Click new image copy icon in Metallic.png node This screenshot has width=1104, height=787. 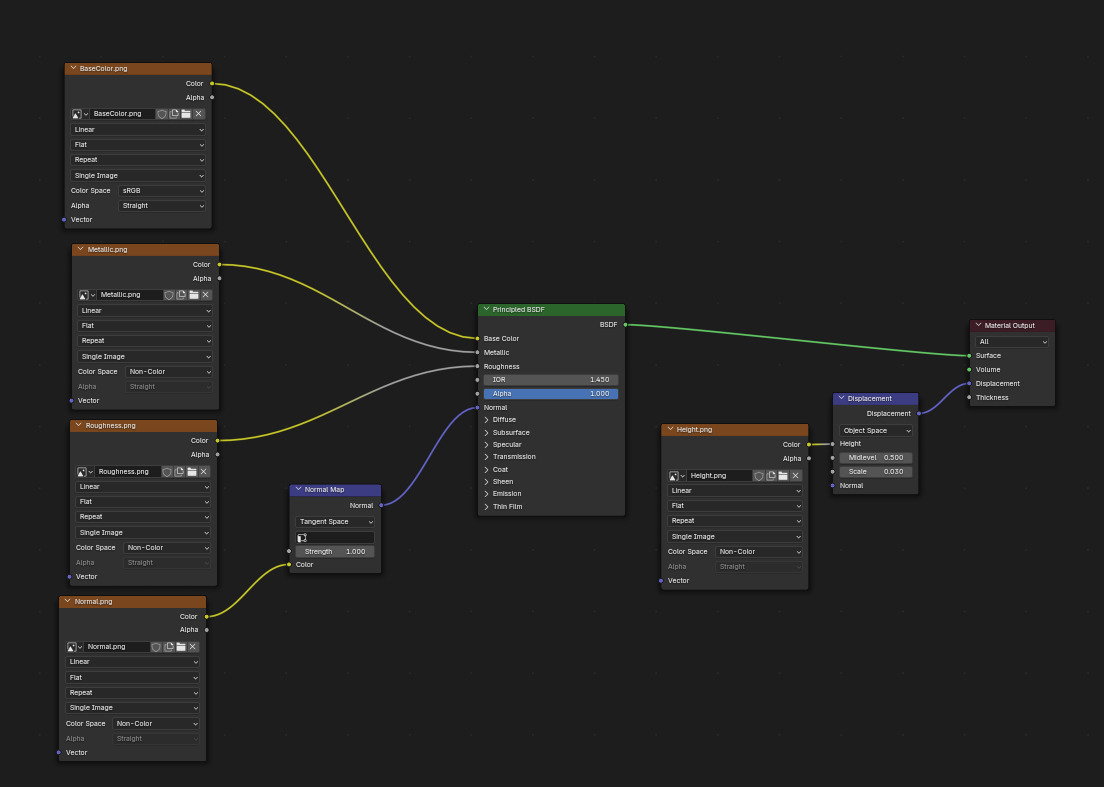click(x=181, y=295)
